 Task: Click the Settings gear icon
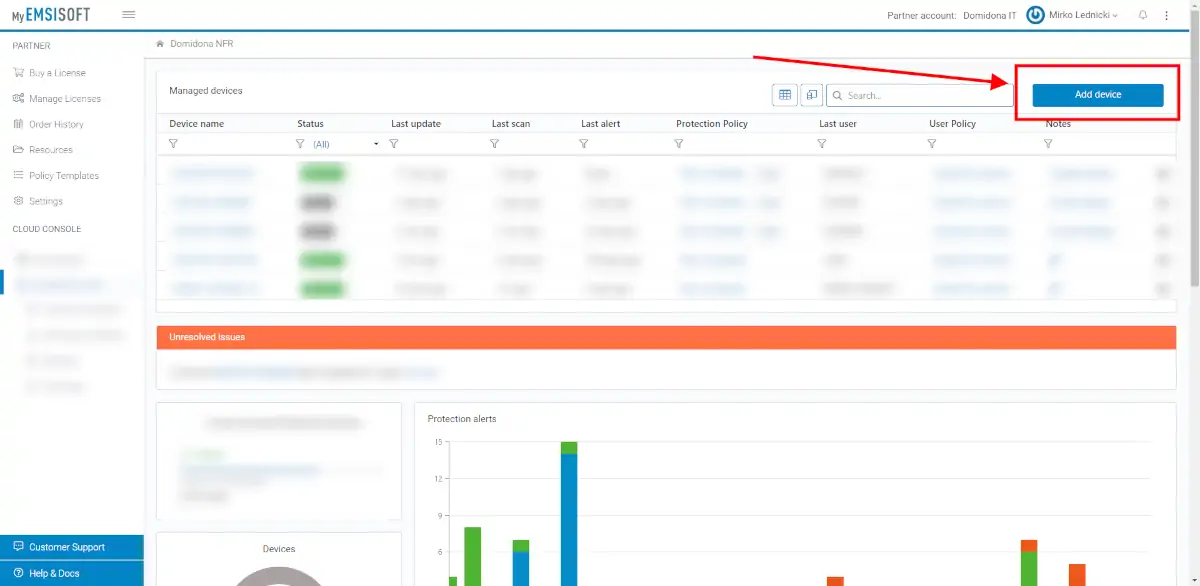18,201
